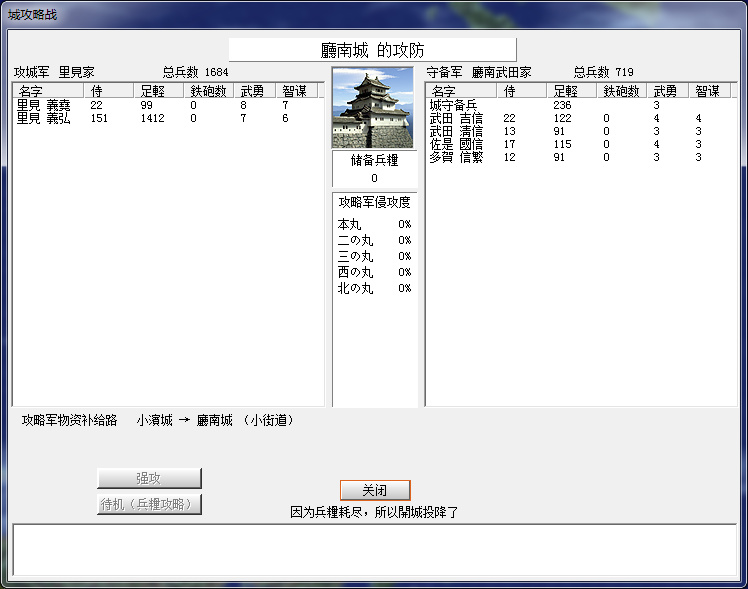
Task: Click the 足軽 header in the attacker list
Action: [158, 91]
